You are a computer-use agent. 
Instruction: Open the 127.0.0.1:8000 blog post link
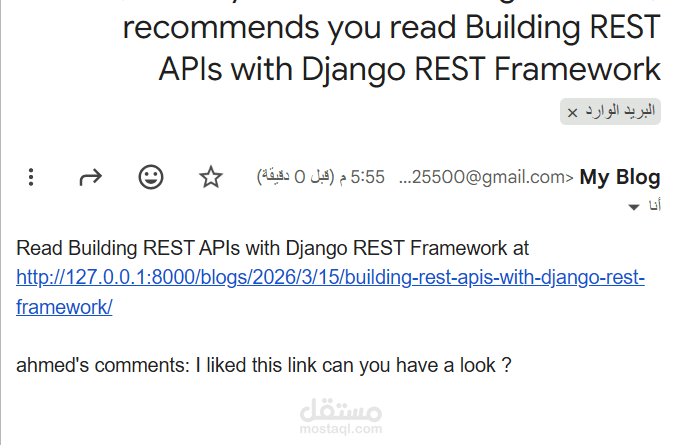(331, 277)
